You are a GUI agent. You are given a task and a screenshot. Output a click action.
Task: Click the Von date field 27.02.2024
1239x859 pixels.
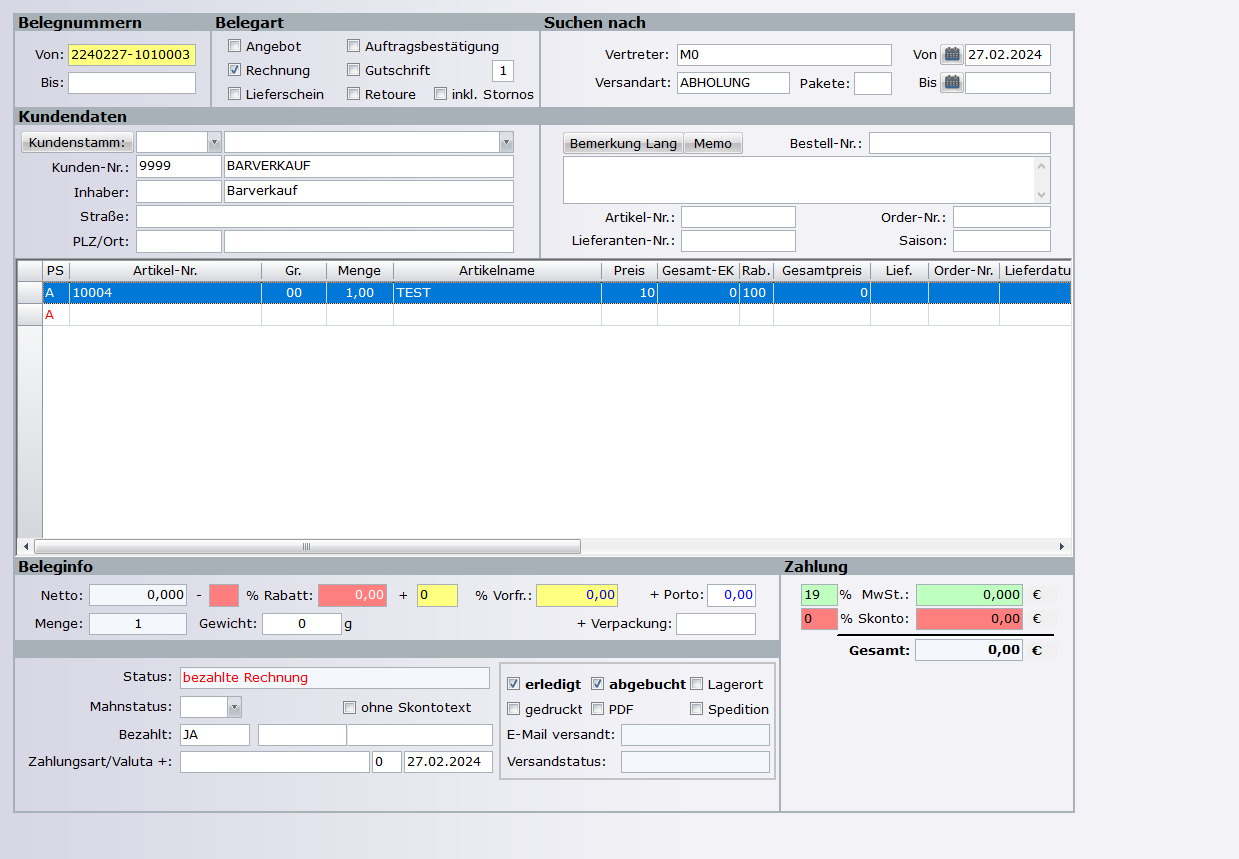(x=1008, y=54)
